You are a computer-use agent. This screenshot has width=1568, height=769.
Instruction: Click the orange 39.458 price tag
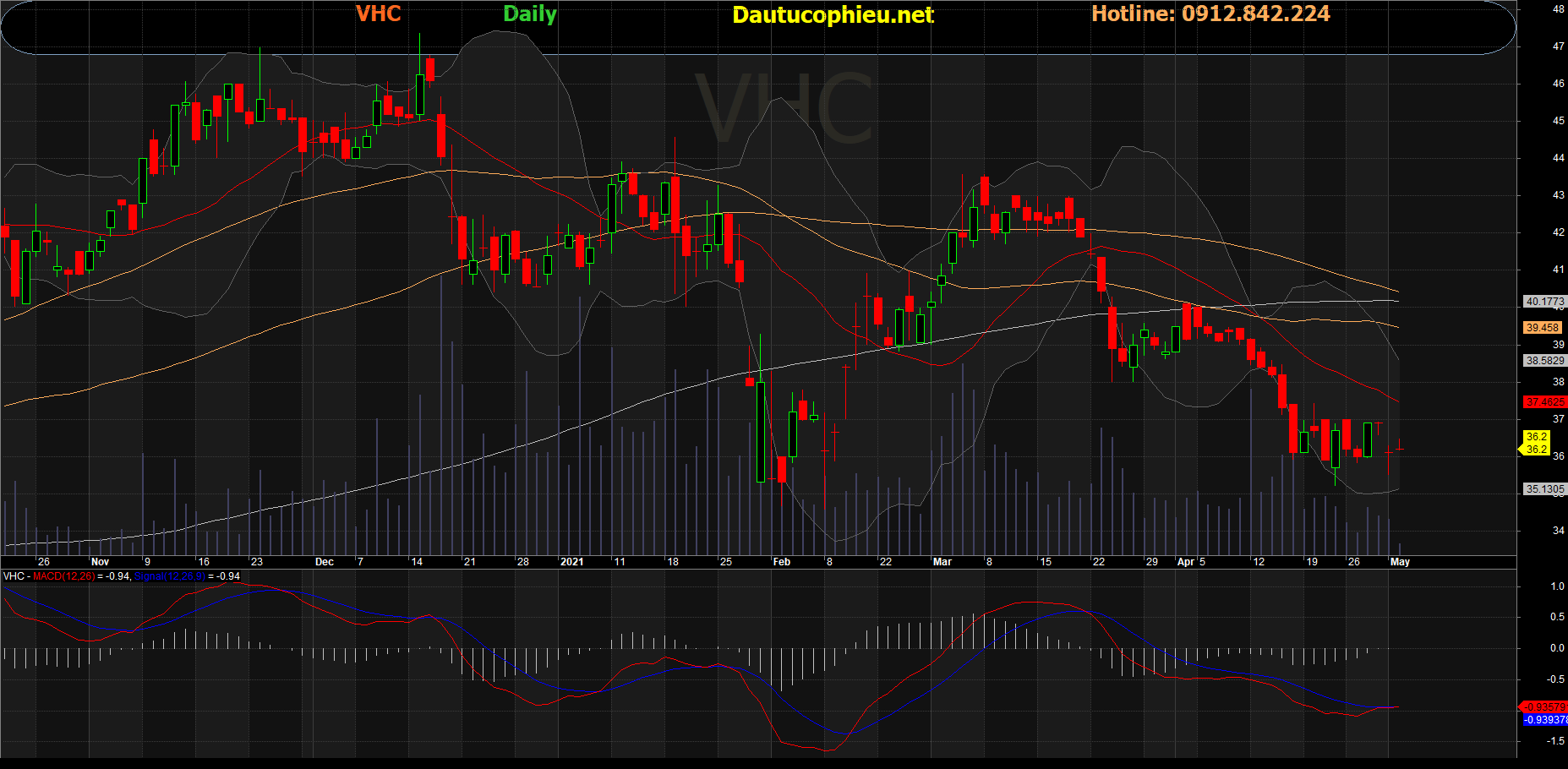click(1543, 328)
